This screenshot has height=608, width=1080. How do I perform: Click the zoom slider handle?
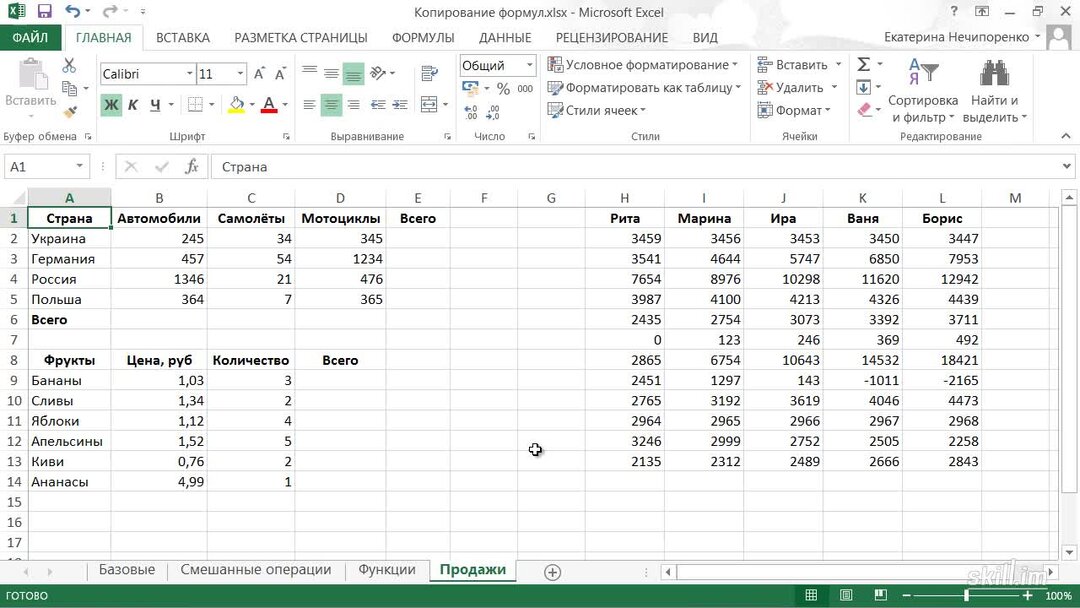[967, 595]
